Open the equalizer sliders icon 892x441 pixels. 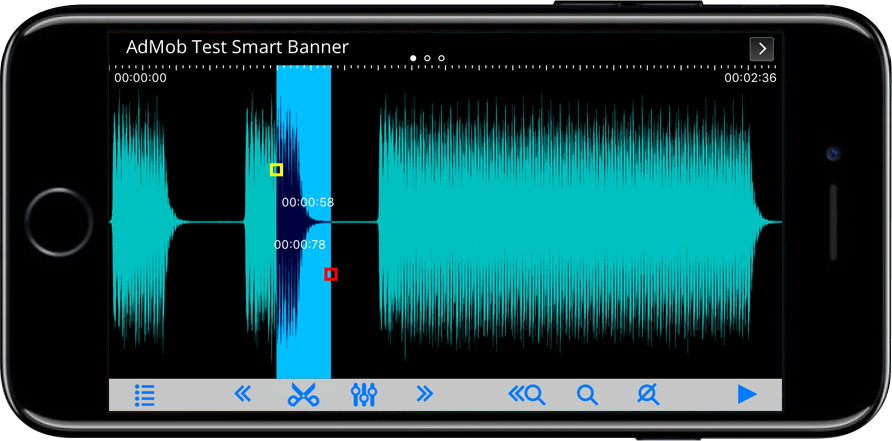pos(364,394)
